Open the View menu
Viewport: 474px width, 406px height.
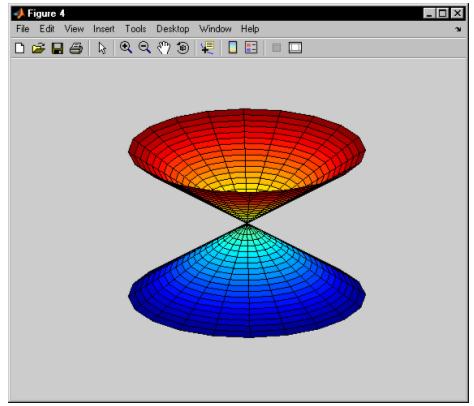(x=74, y=29)
